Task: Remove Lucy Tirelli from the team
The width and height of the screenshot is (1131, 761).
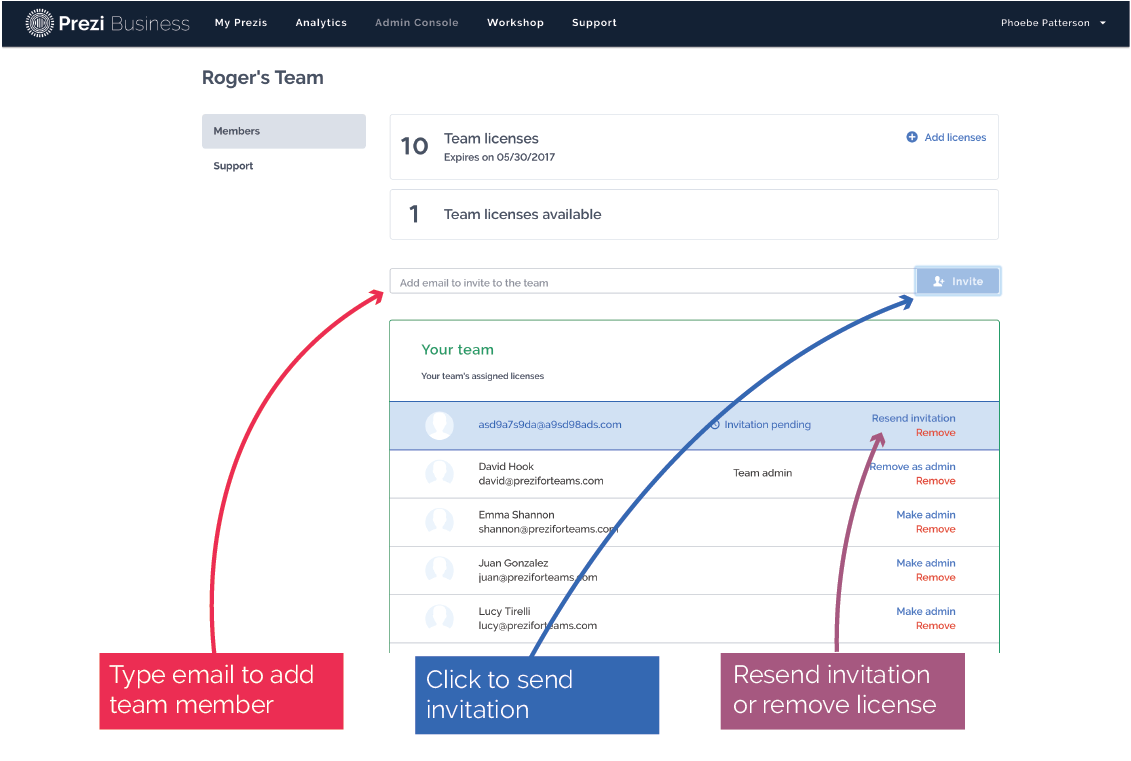Action: click(935, 626)
